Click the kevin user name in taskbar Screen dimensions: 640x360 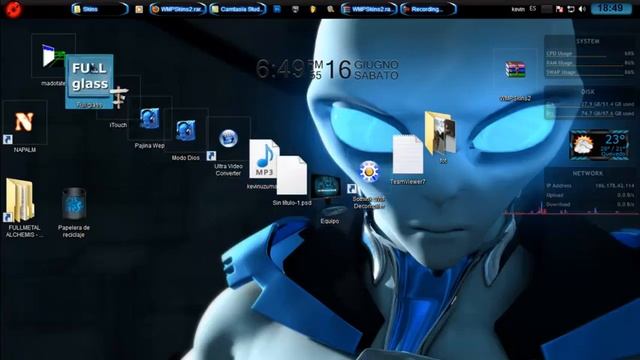(x=518, y=9)
